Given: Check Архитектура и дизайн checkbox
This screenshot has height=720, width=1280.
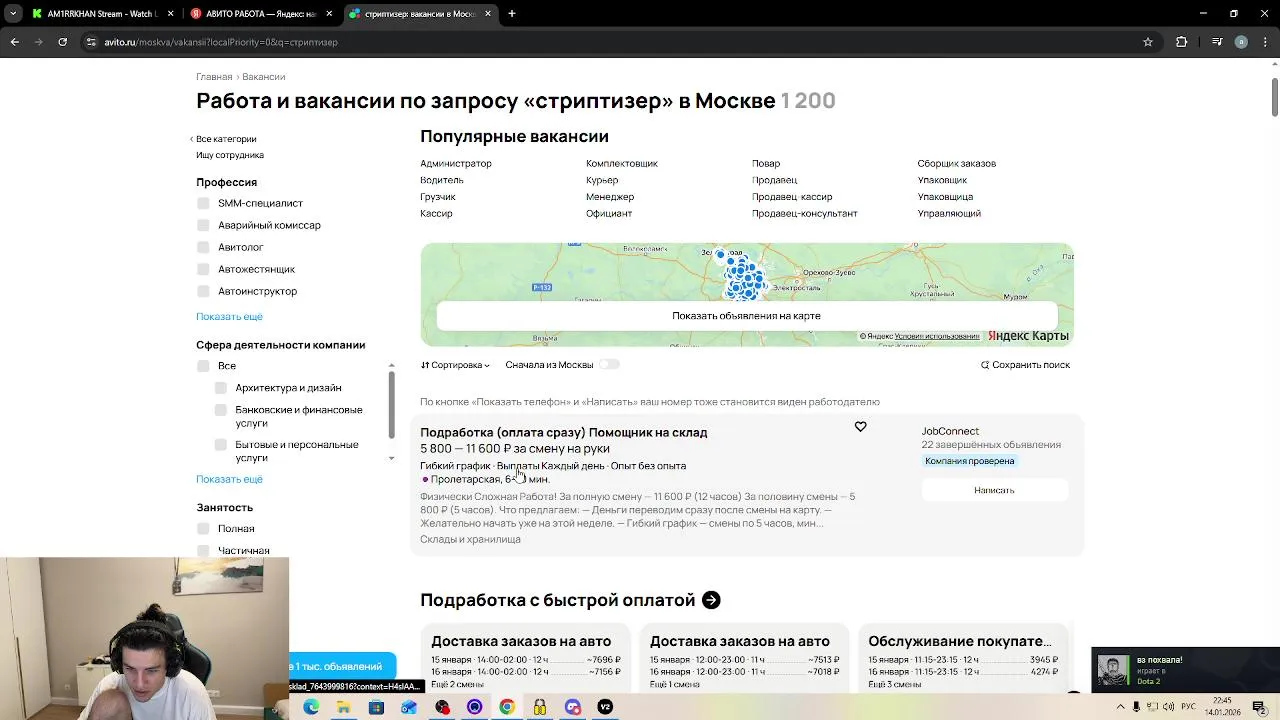Looking at the screenshot, I should click(221, 388).
